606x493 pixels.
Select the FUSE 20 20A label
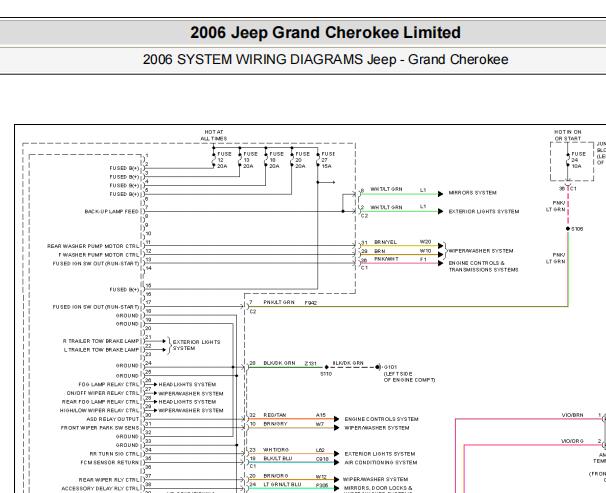pos(302,160)
